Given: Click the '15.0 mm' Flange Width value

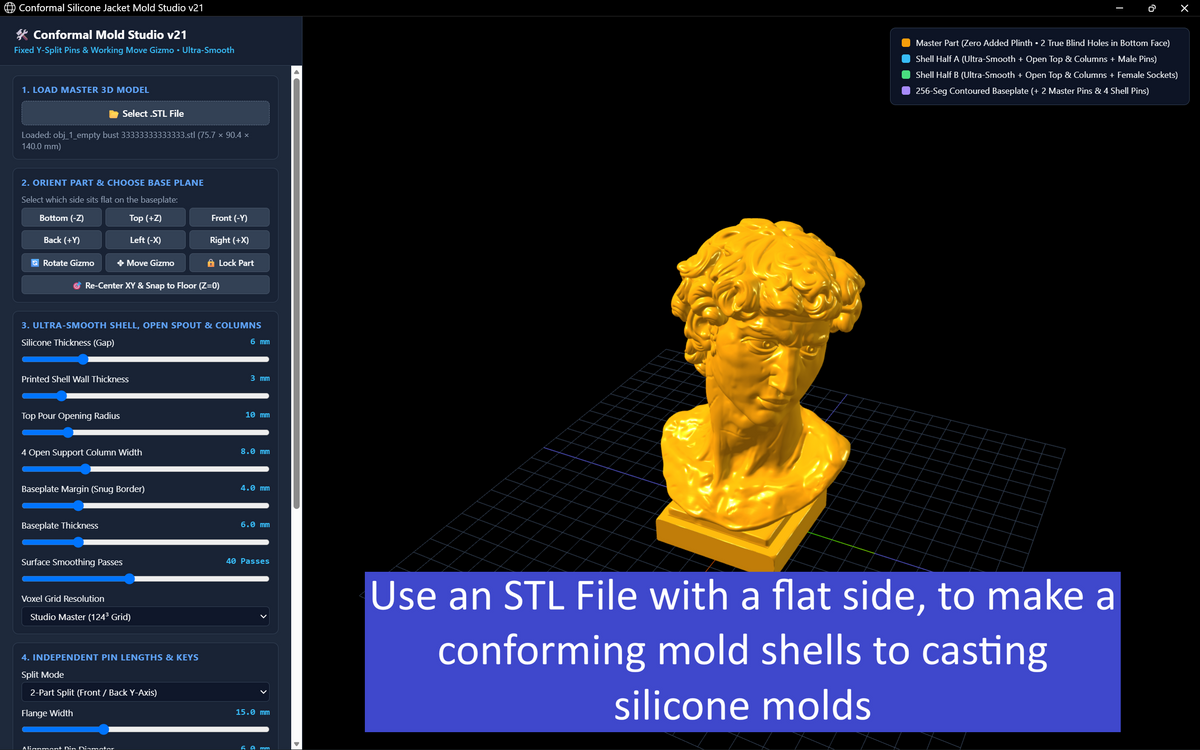Looking at the screenshot, I should 253,712.
